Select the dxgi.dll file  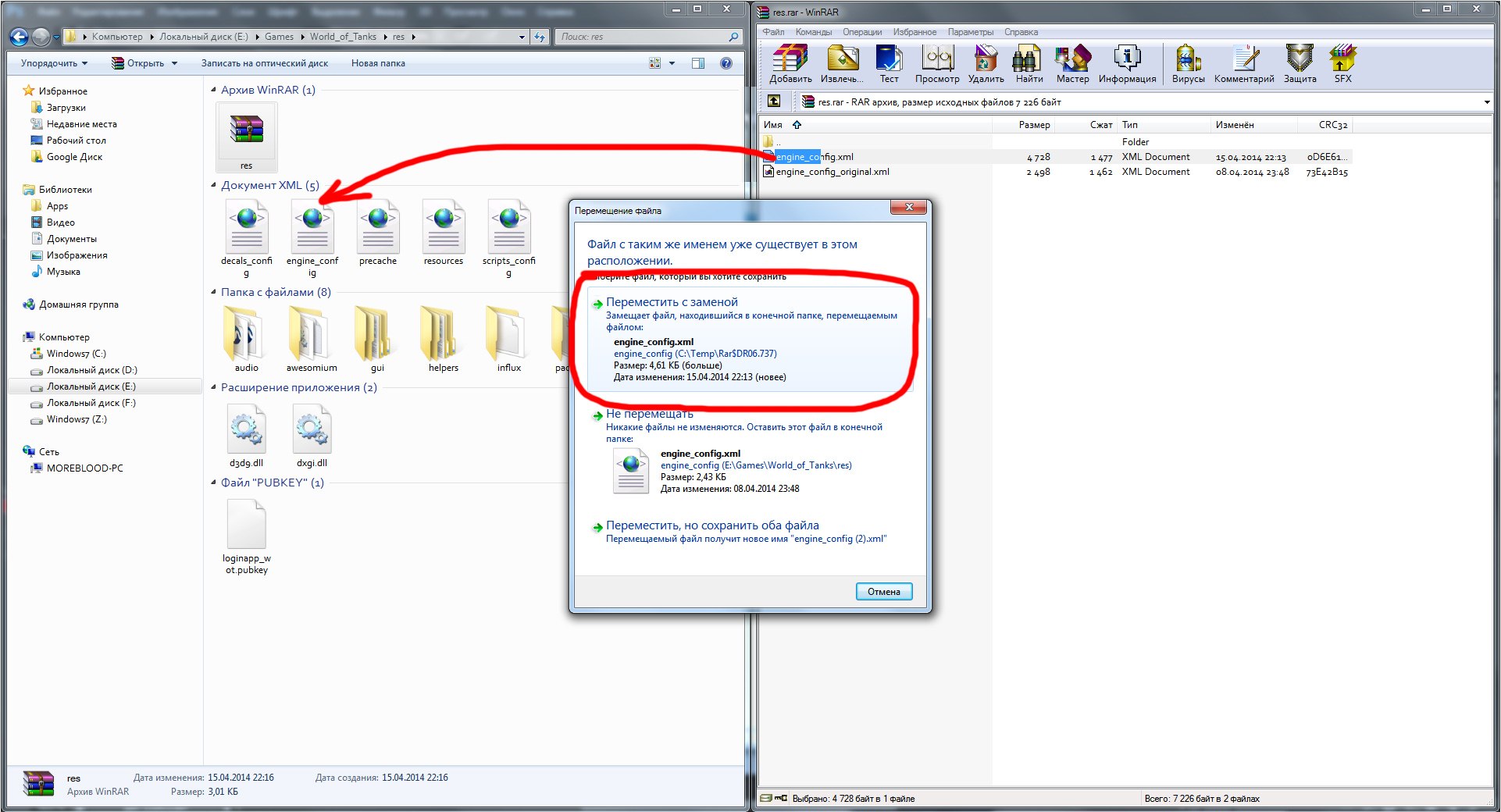click(x=312, y=435)
